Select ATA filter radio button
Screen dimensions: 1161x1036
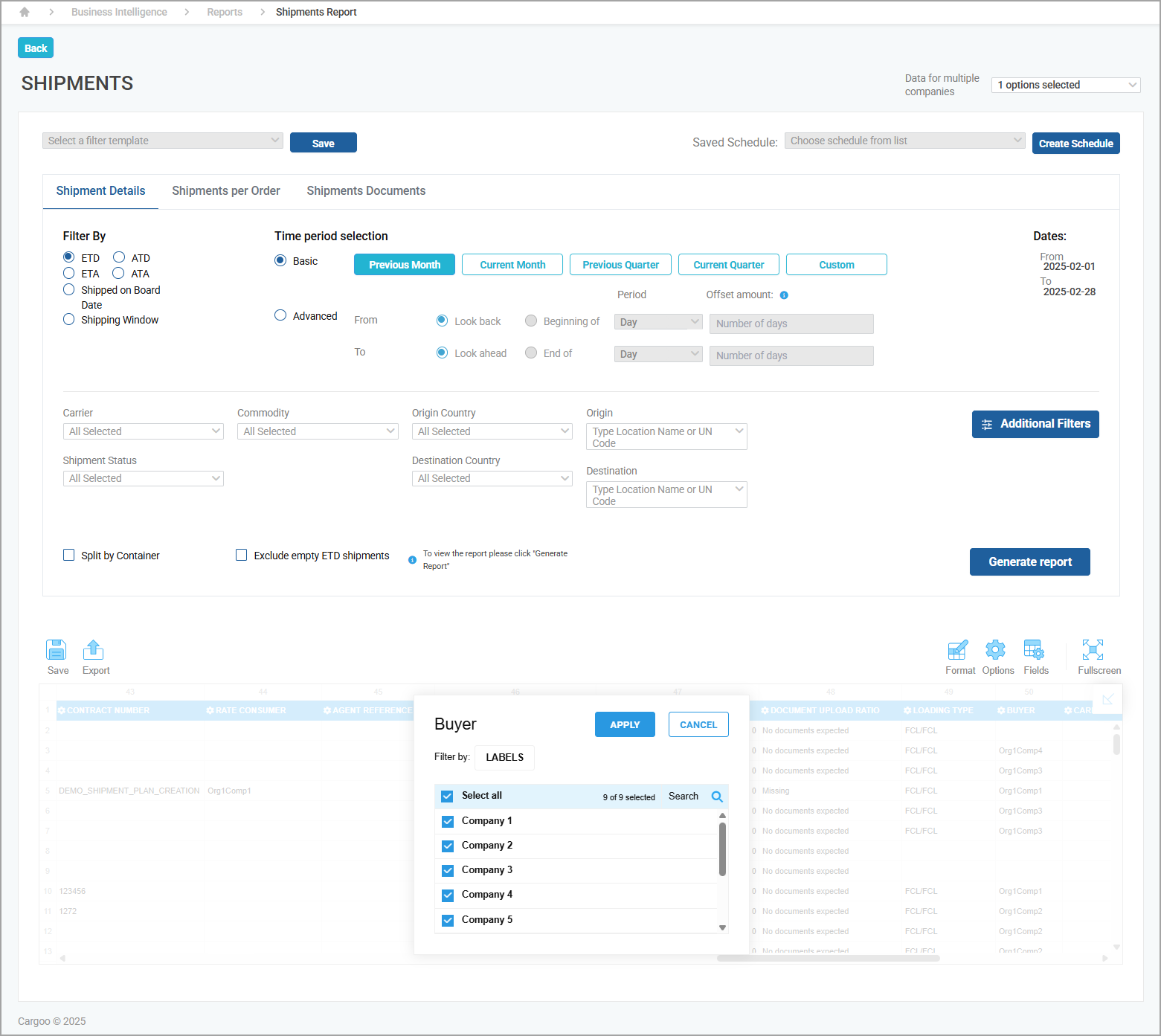pos(118,273)
